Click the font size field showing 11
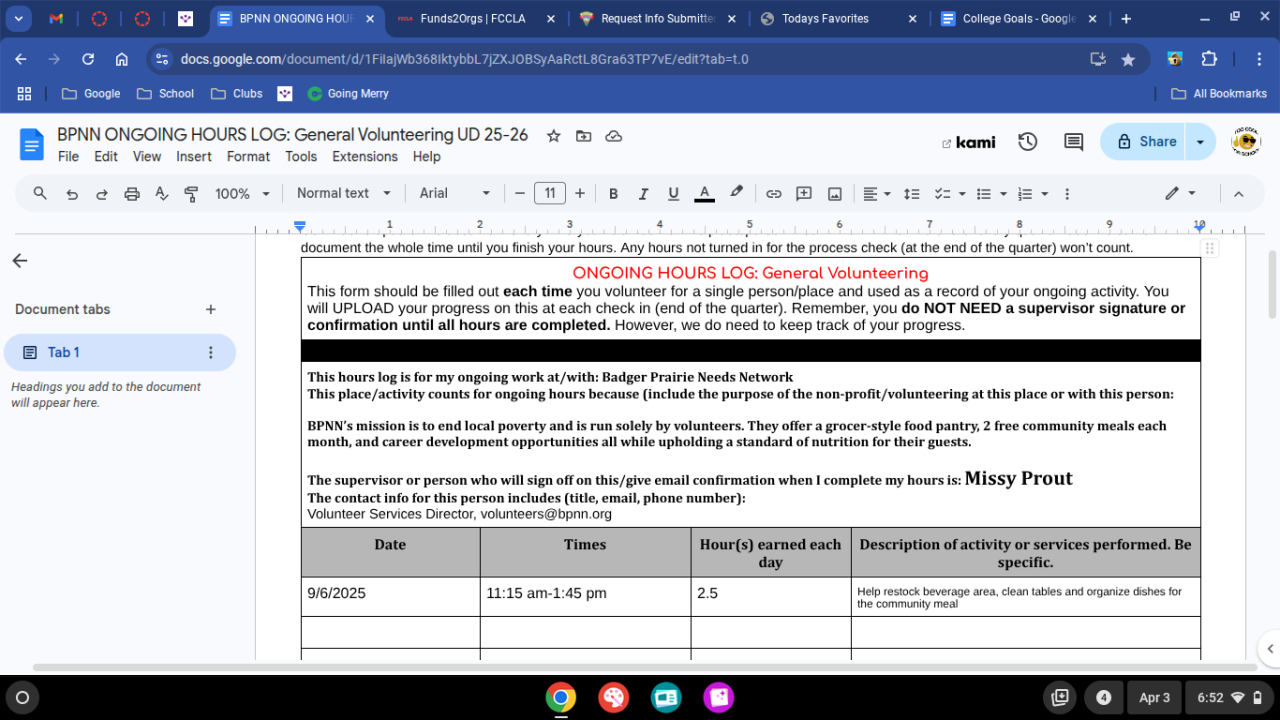This screenshot has height=720, width=1280. click(x=550, y=194)
